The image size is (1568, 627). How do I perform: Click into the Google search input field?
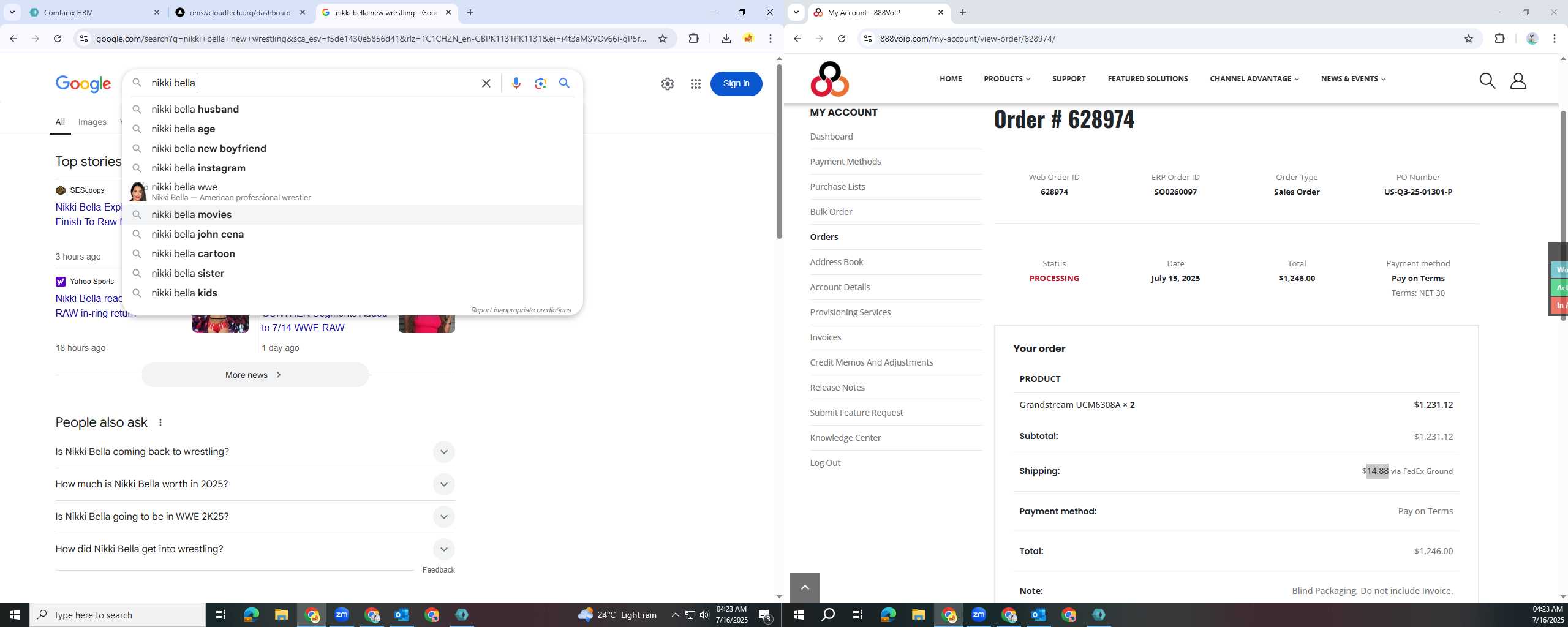click(x=312, y=83)
